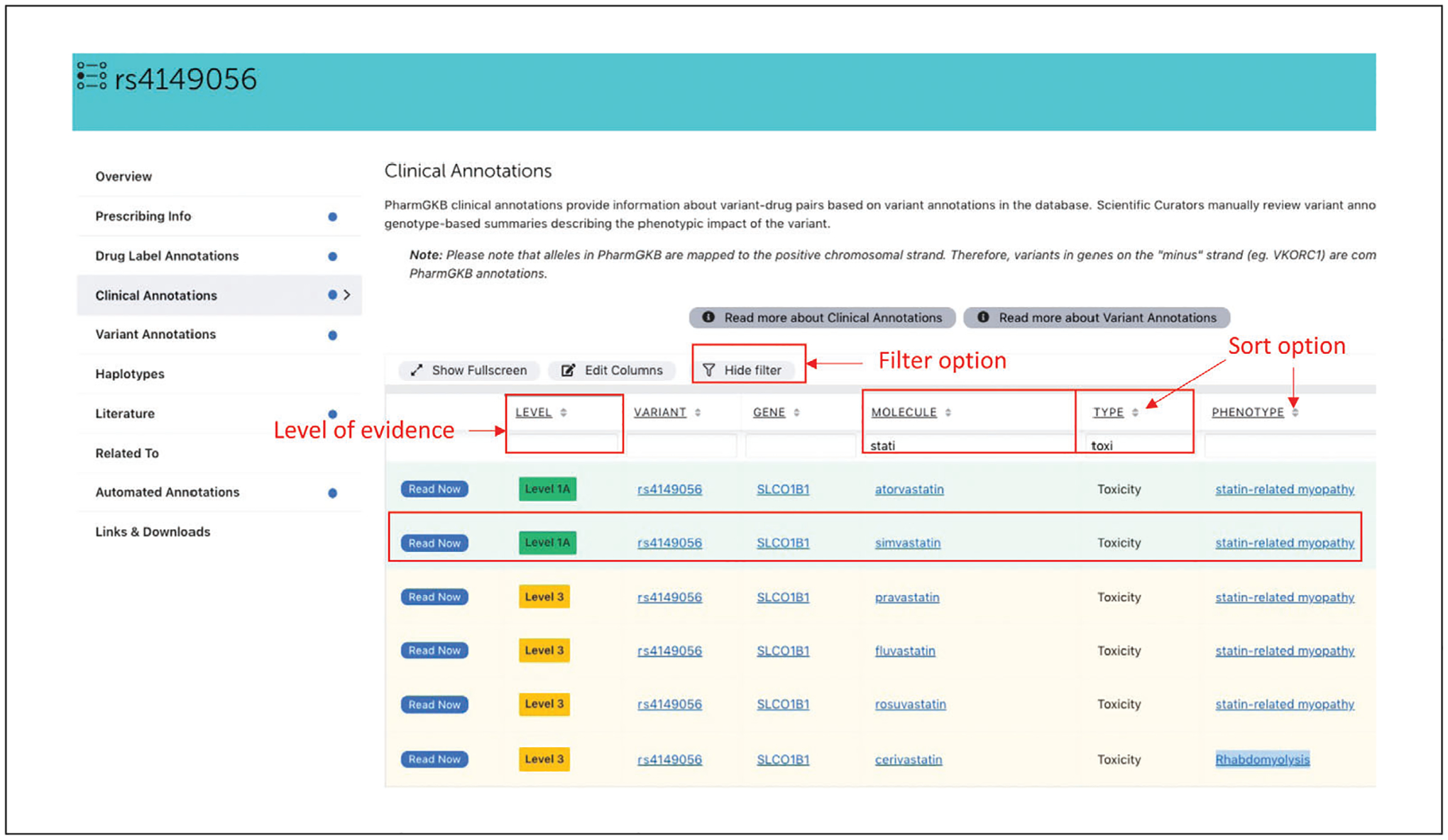The image size is (1448, 840).
Task: Open the rosuvastatin molecule link
Action: click(x=910, y=704)
